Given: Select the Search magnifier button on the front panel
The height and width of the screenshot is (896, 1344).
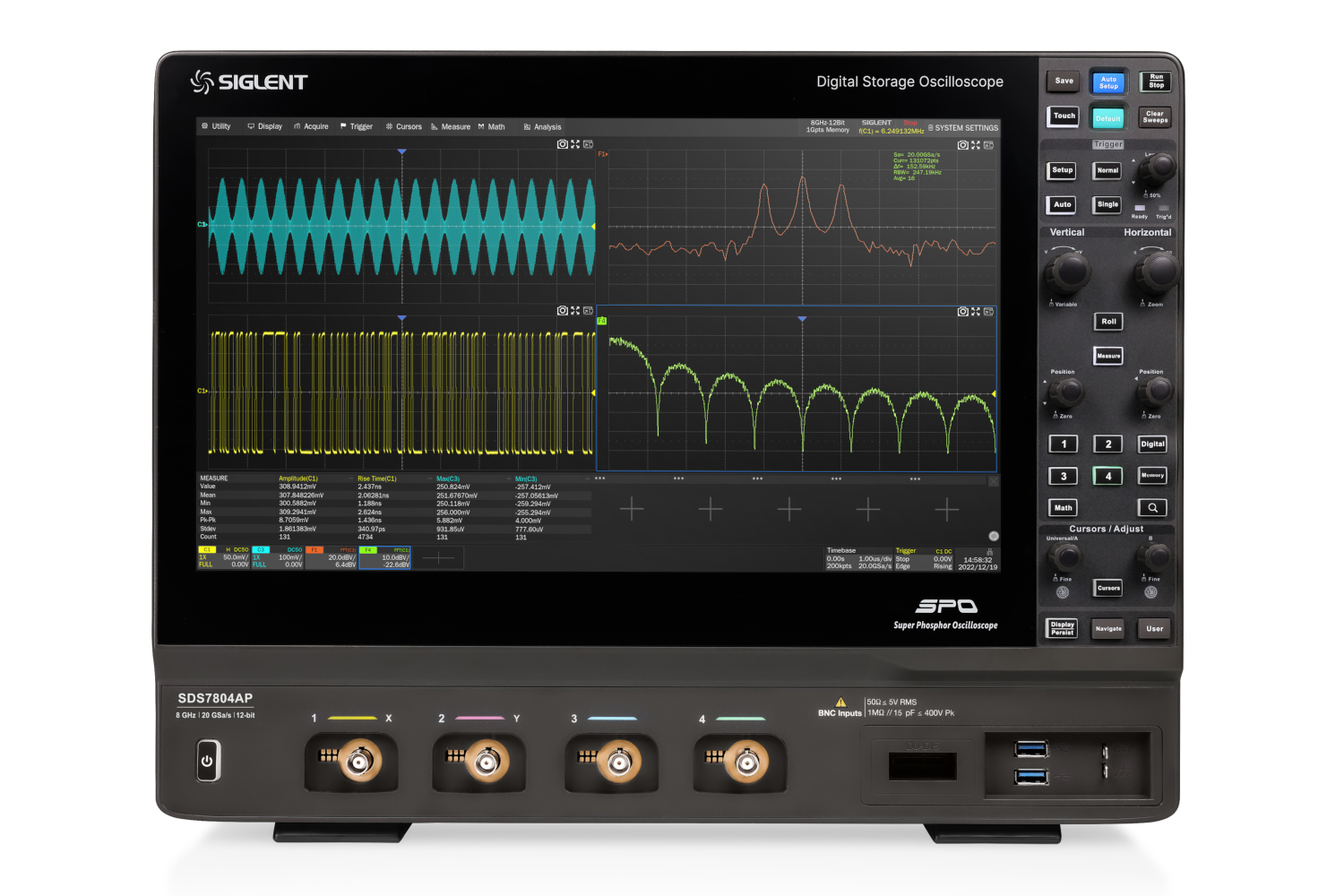Looking at the screenshot, I should (x=1152, y=507).
